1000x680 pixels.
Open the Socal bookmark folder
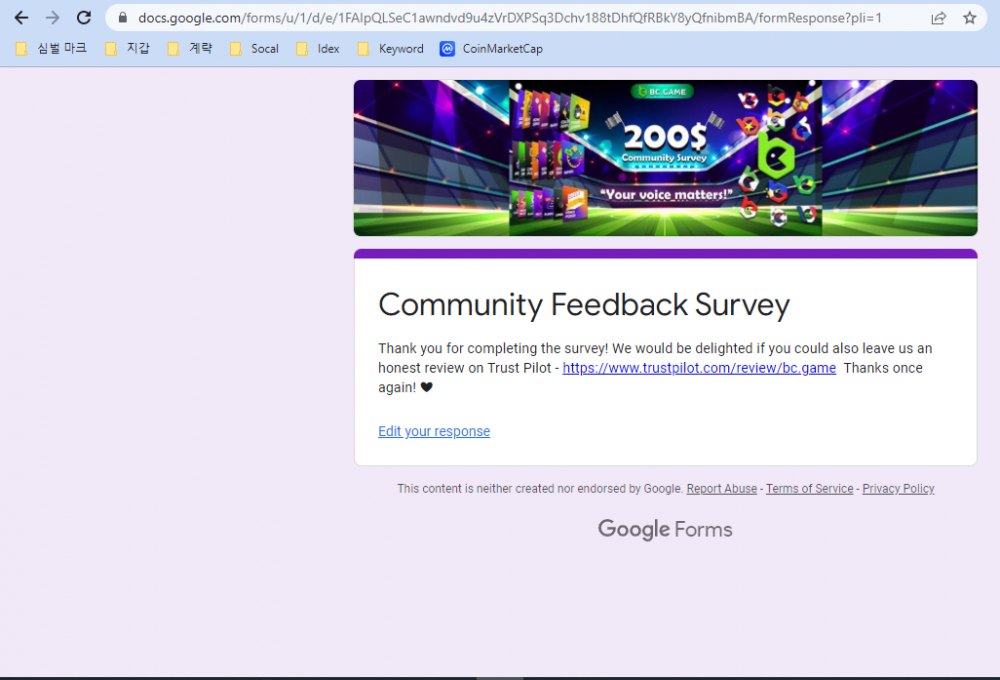254,48
